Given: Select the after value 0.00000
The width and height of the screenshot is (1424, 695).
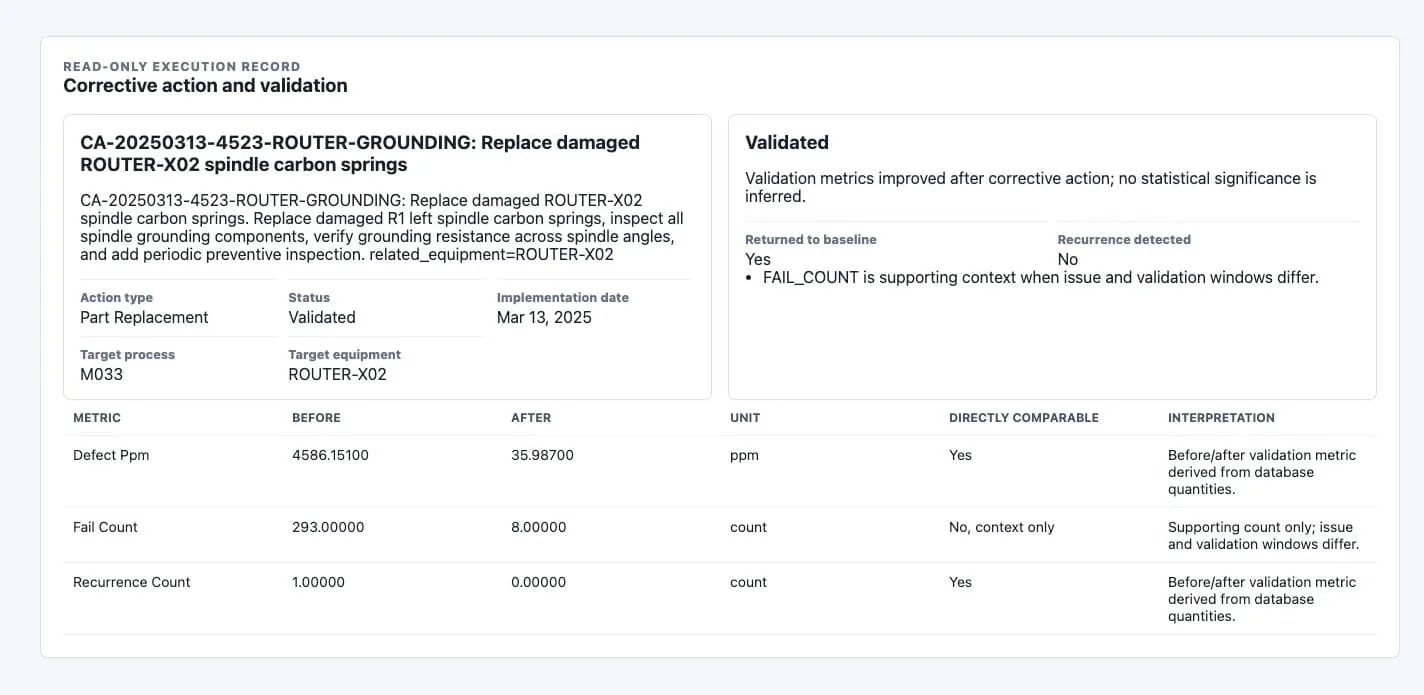Looking at the screenshot, I should tap(538, 582).
